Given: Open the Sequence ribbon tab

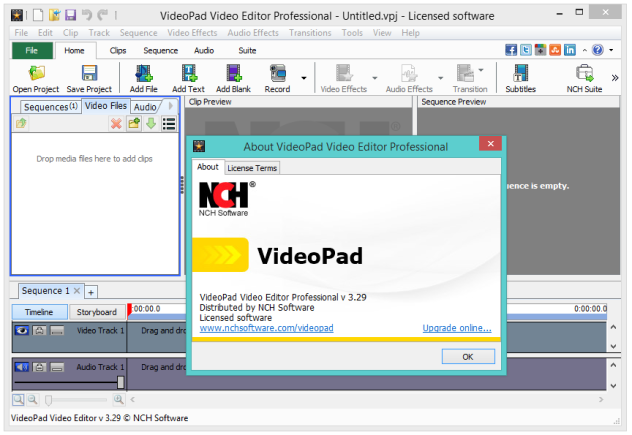Looking at the screenshot, I should tap(160, 51).
